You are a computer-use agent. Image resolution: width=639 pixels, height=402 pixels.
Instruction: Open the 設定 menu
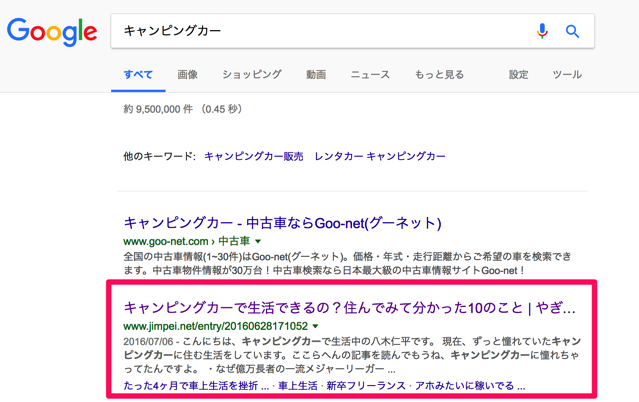pos(518,75)
